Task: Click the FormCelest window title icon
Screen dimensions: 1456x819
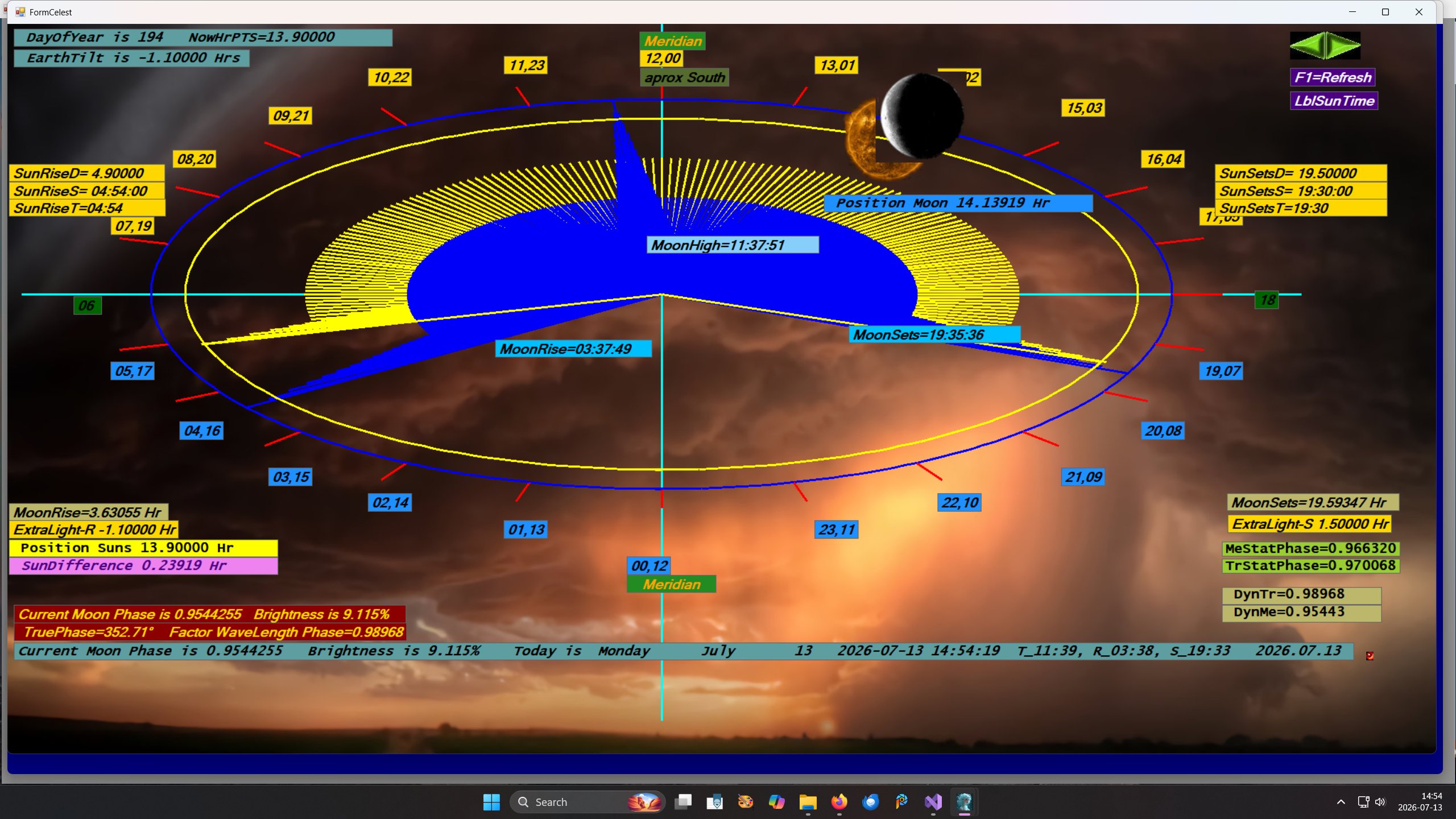Action: coord(20,12)
